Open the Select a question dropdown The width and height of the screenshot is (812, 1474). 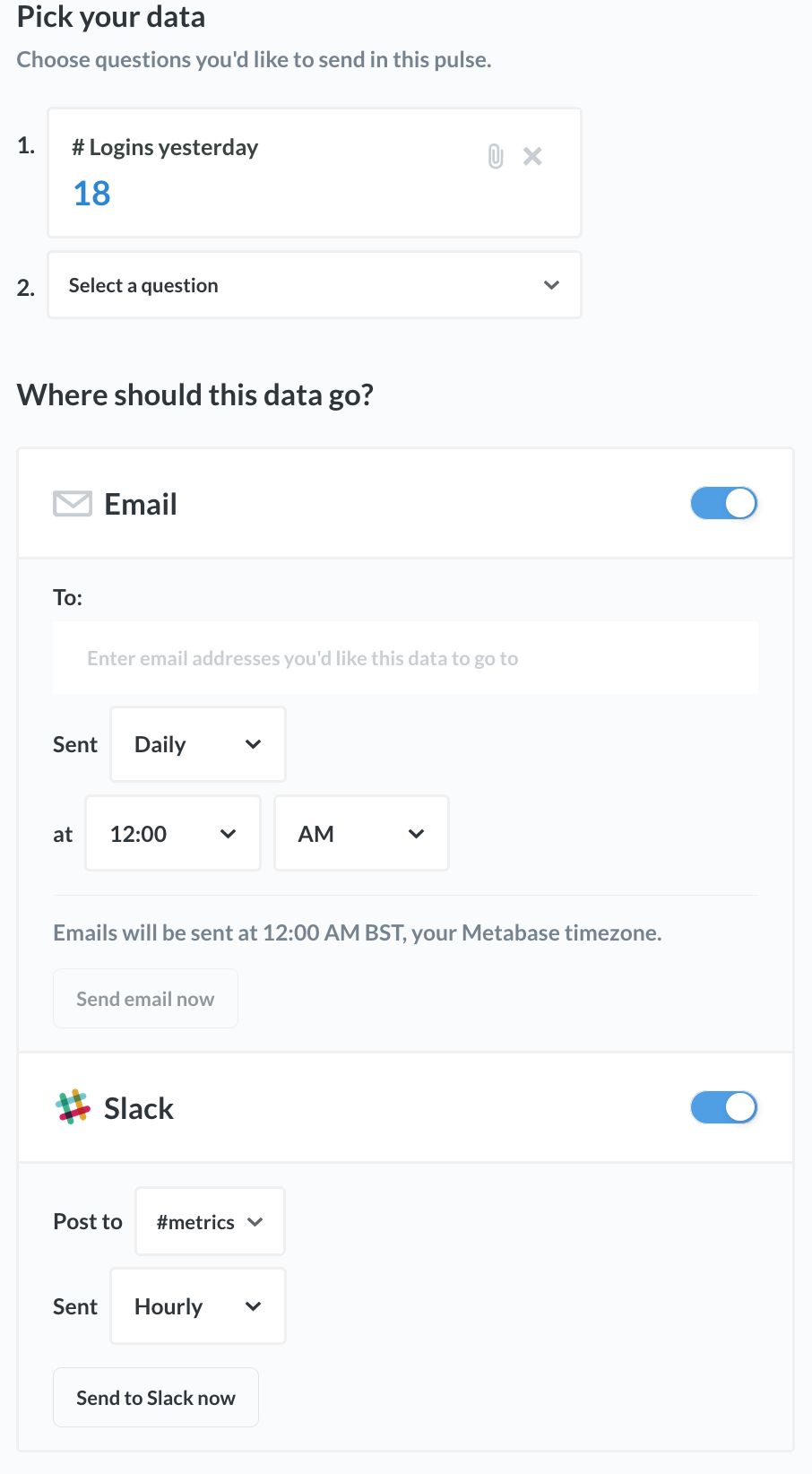314,285
